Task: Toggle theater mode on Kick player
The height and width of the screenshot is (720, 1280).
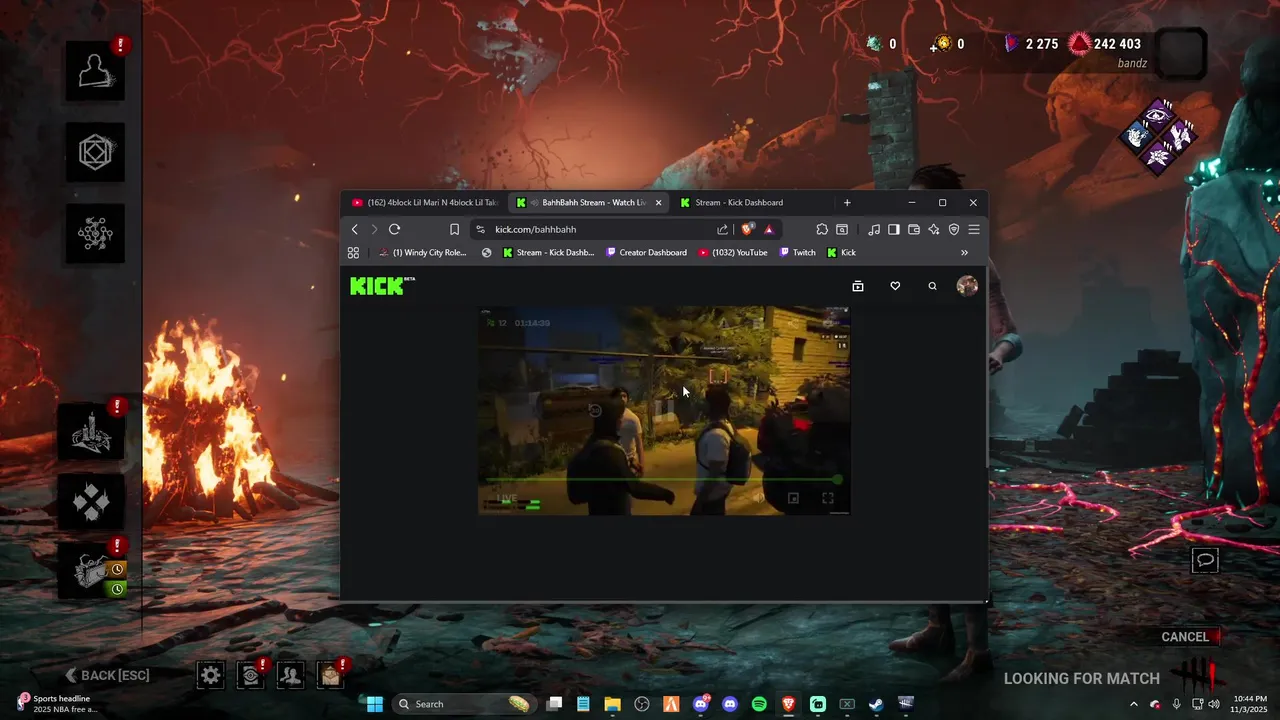Action: pyautogui.click(x=793, y=498)
